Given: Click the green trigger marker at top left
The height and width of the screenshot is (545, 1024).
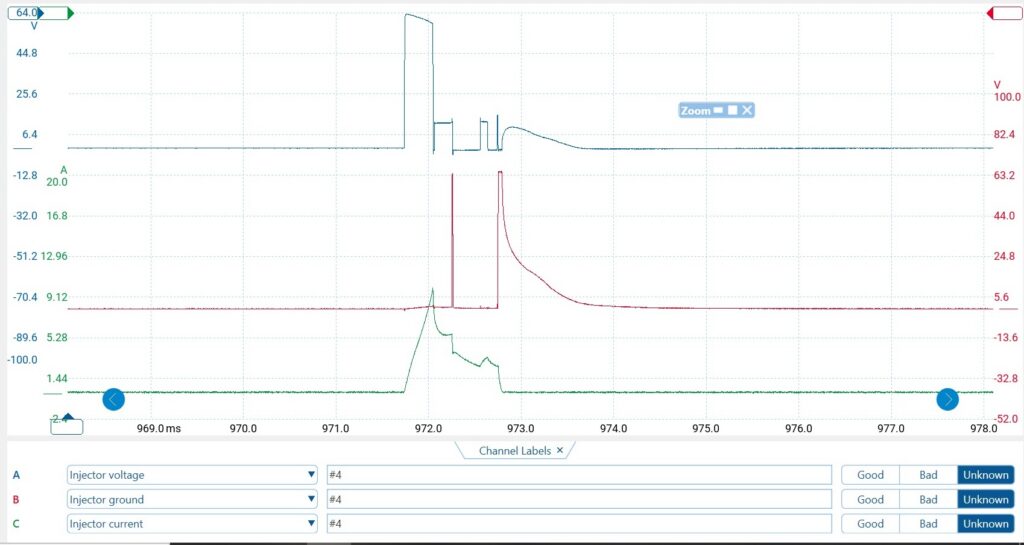Looking at the screenshot, I should pyautogui.click(x=68, y=13).
